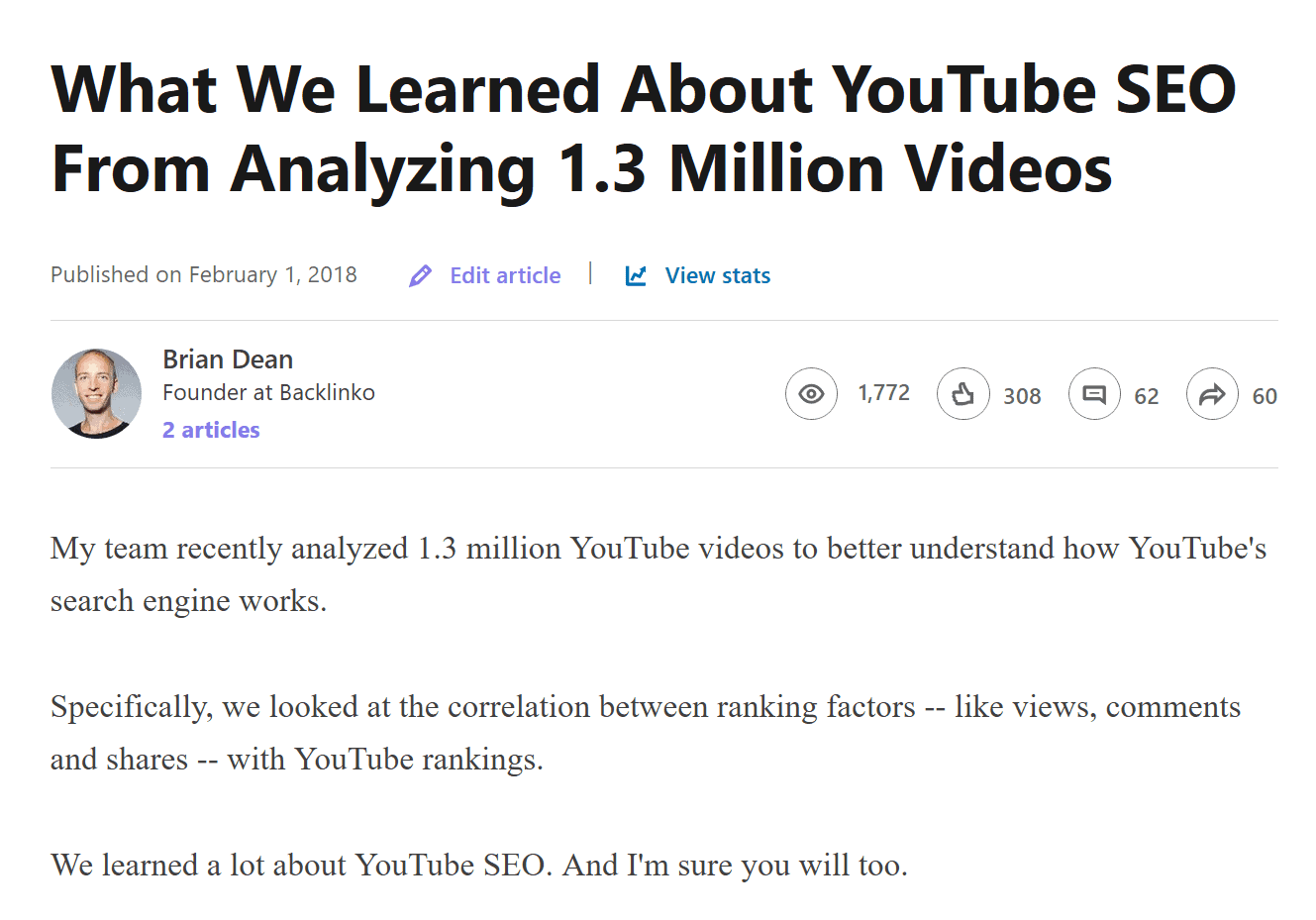1316x920 pixels.
Task: Click the circled like icon next to 308
Action: [x=962, y=393]
